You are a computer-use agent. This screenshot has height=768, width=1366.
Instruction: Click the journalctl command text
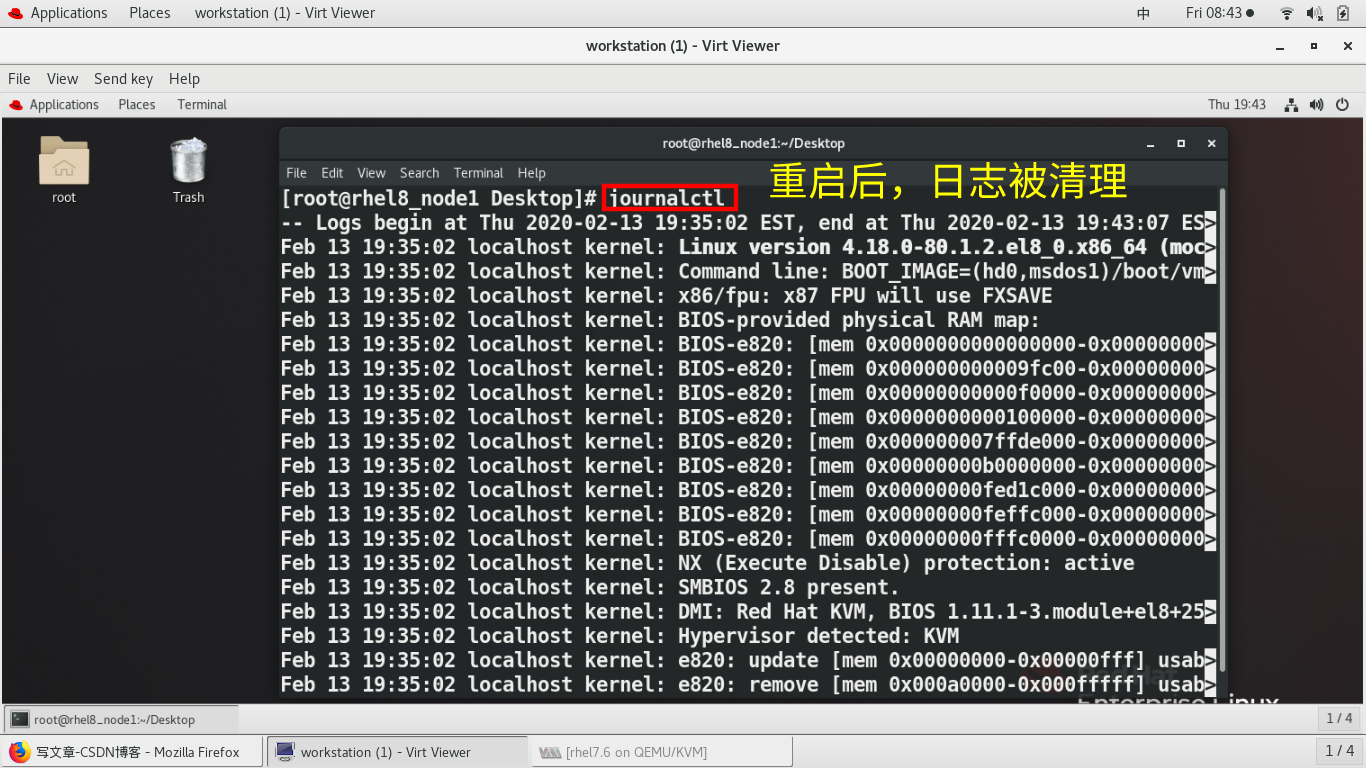pyautogui.click(x=666, y=198)
